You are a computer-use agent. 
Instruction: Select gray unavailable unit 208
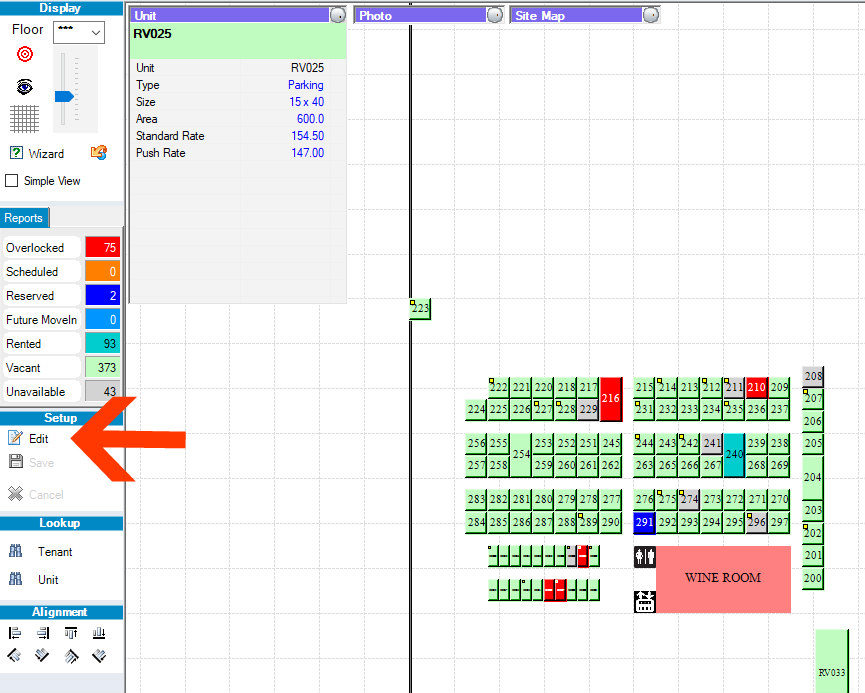(813, 376)
